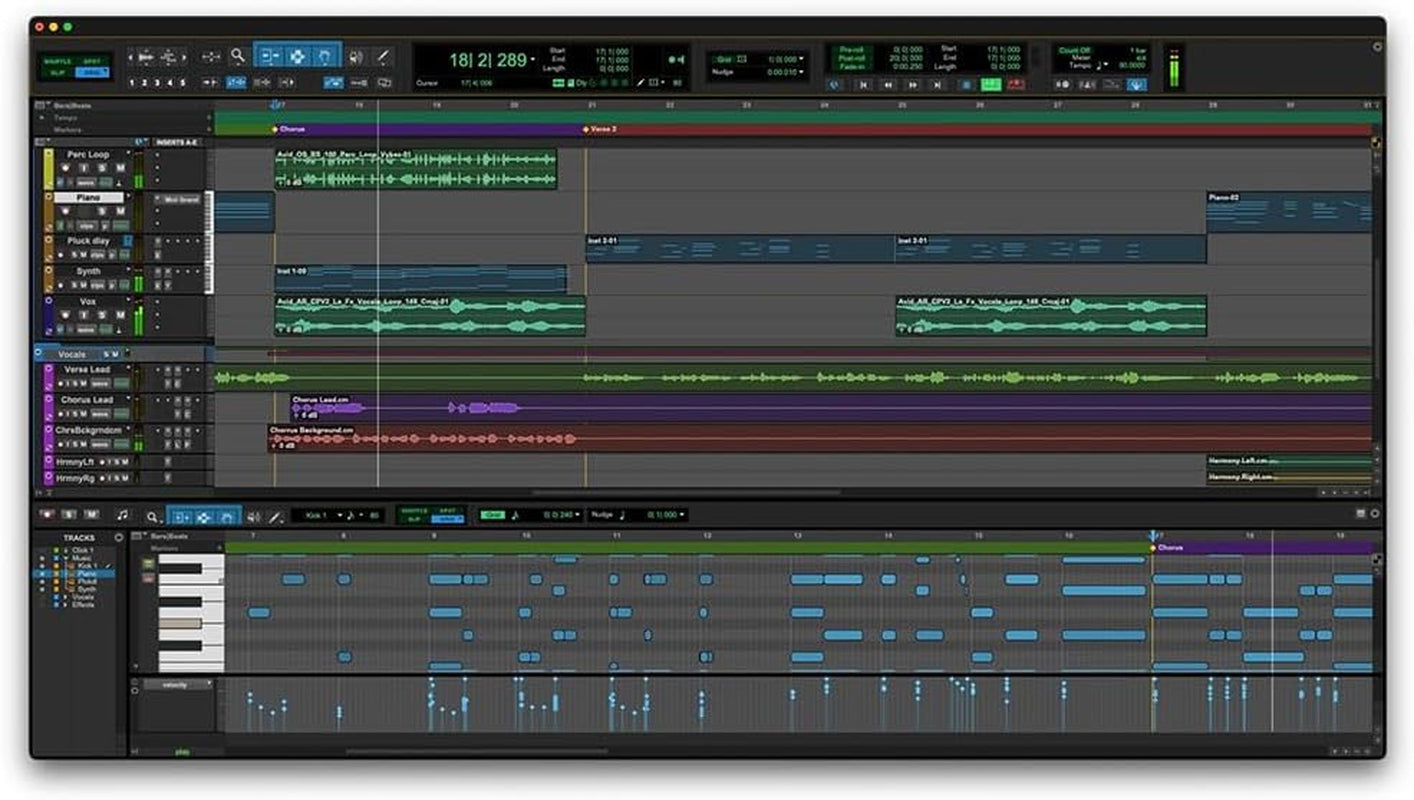Select the Pencil tool in MIDI editor

click(275, 517)
